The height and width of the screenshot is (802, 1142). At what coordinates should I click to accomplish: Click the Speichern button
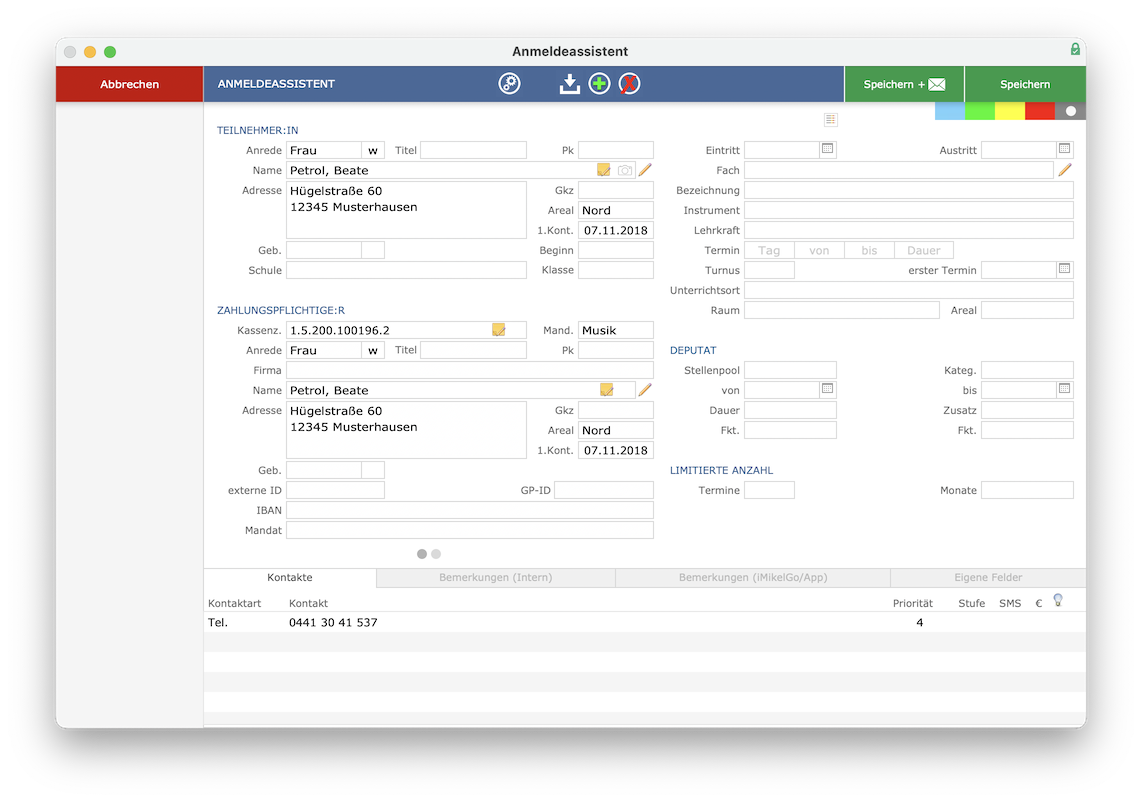coord(1025,84)
